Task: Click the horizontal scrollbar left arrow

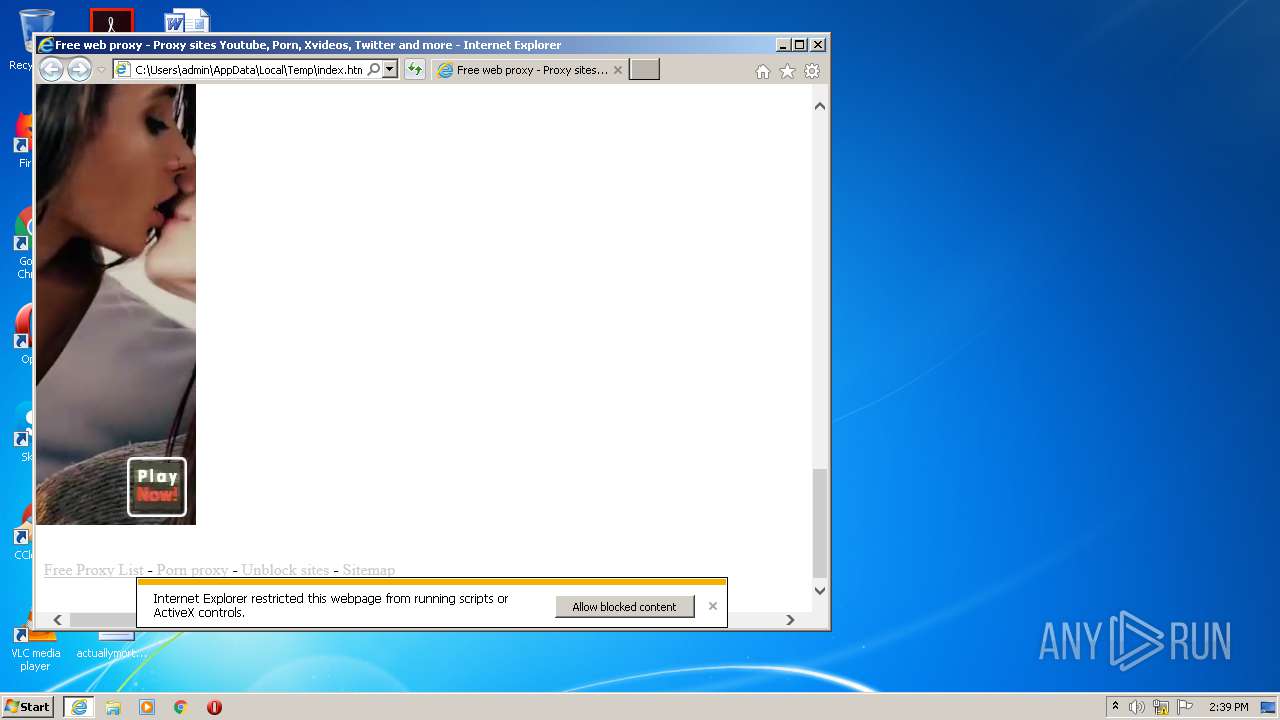Action: (x=57, y=620)
